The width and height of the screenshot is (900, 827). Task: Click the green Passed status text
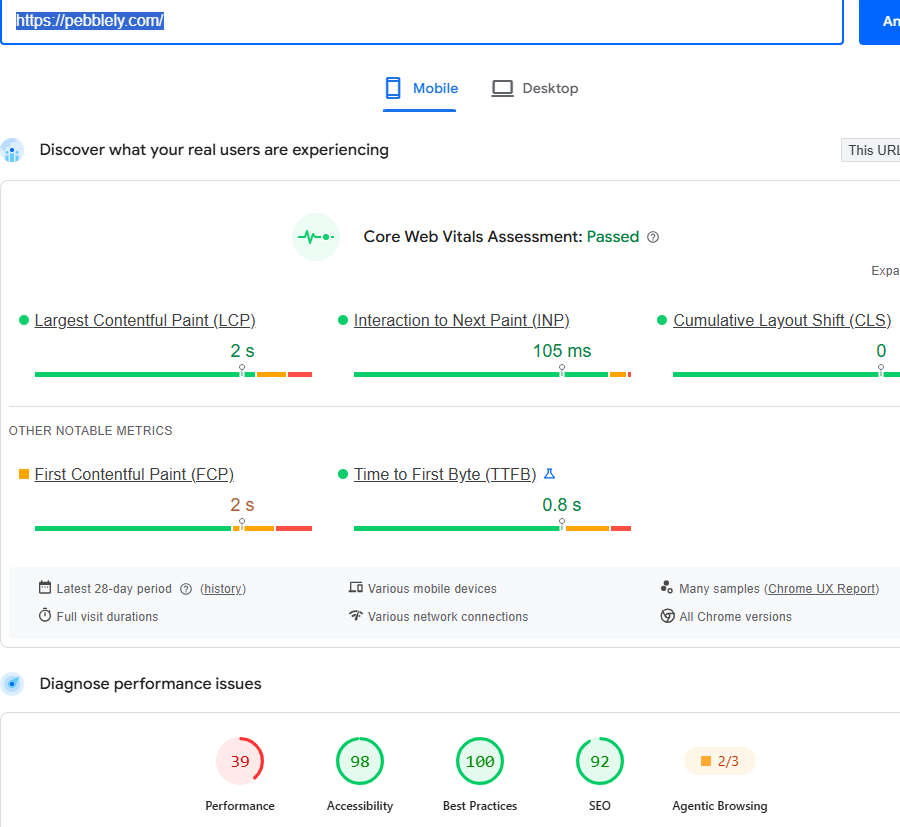[x=612, y=237]
